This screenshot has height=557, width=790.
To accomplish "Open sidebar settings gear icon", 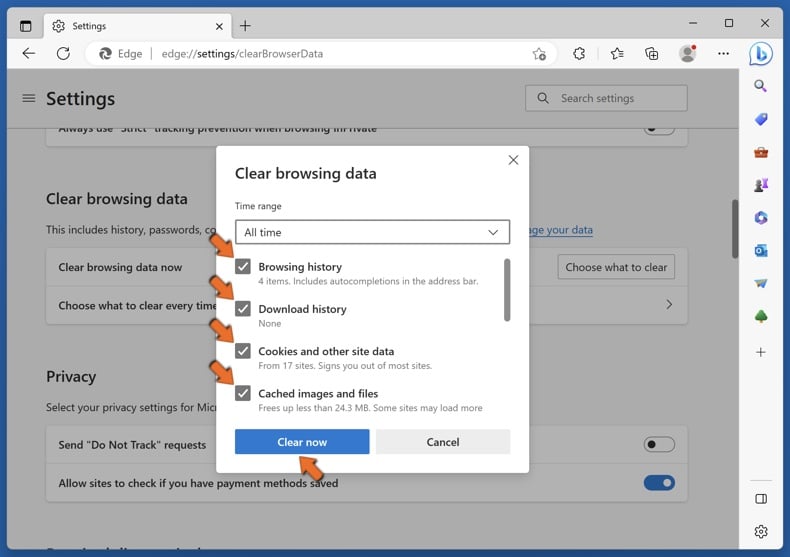I will point(761,531).
